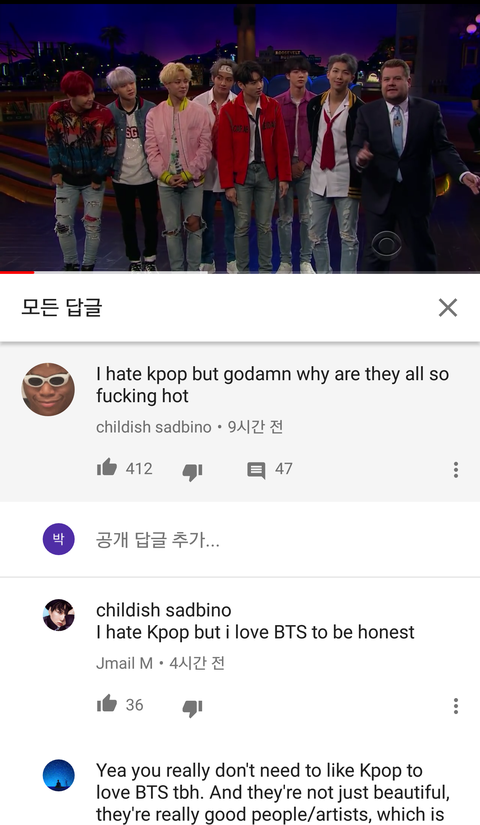Tap the 모든 답글 header title
480x825 pixels.
[62, 307]
